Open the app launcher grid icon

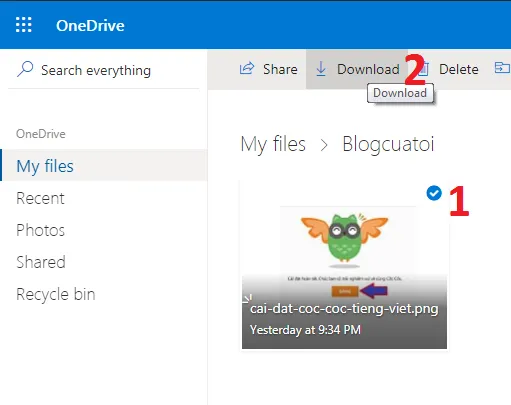coord(24,25)
